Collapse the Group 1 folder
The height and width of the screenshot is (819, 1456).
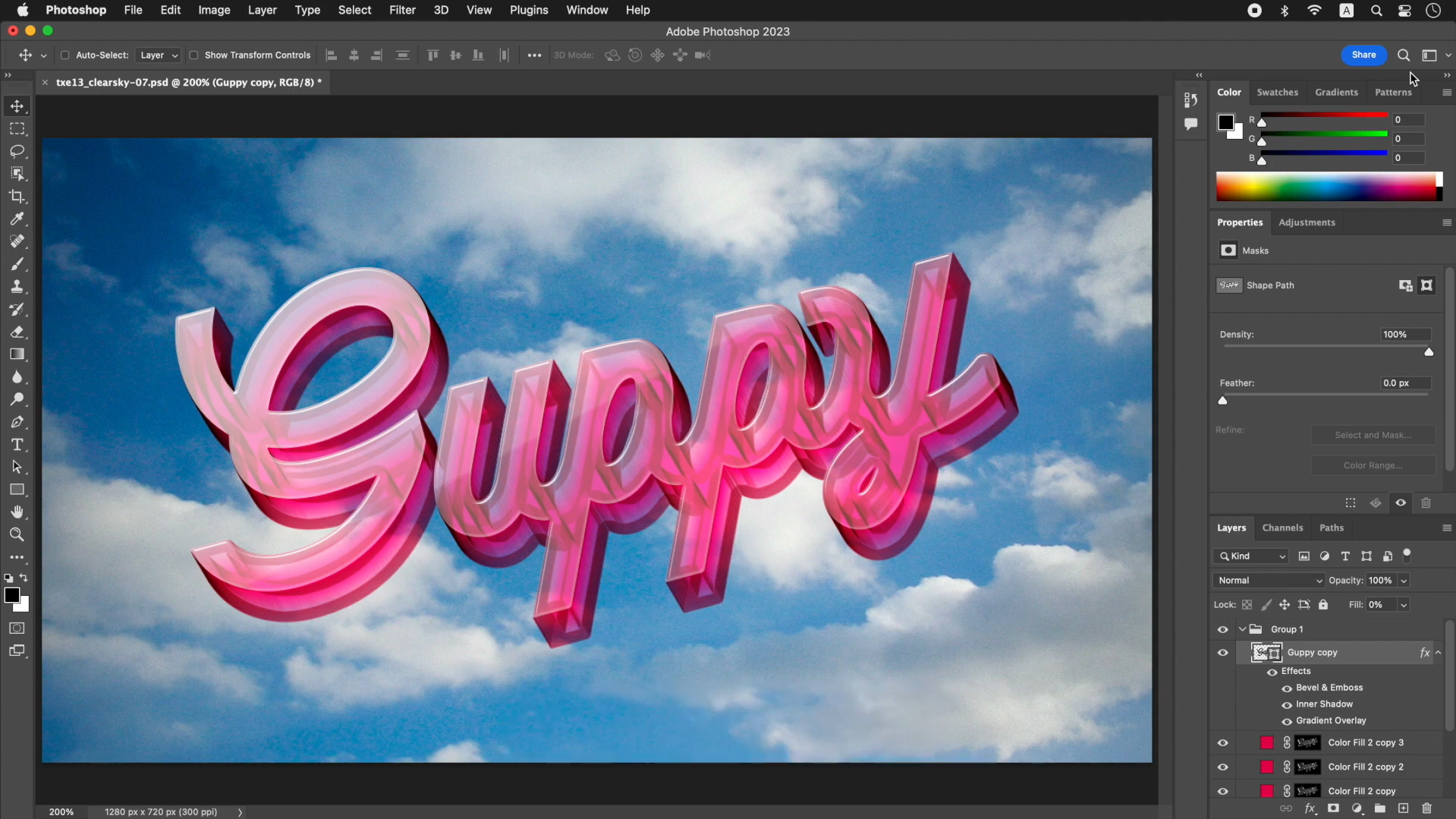click(x=1242, y=629)
